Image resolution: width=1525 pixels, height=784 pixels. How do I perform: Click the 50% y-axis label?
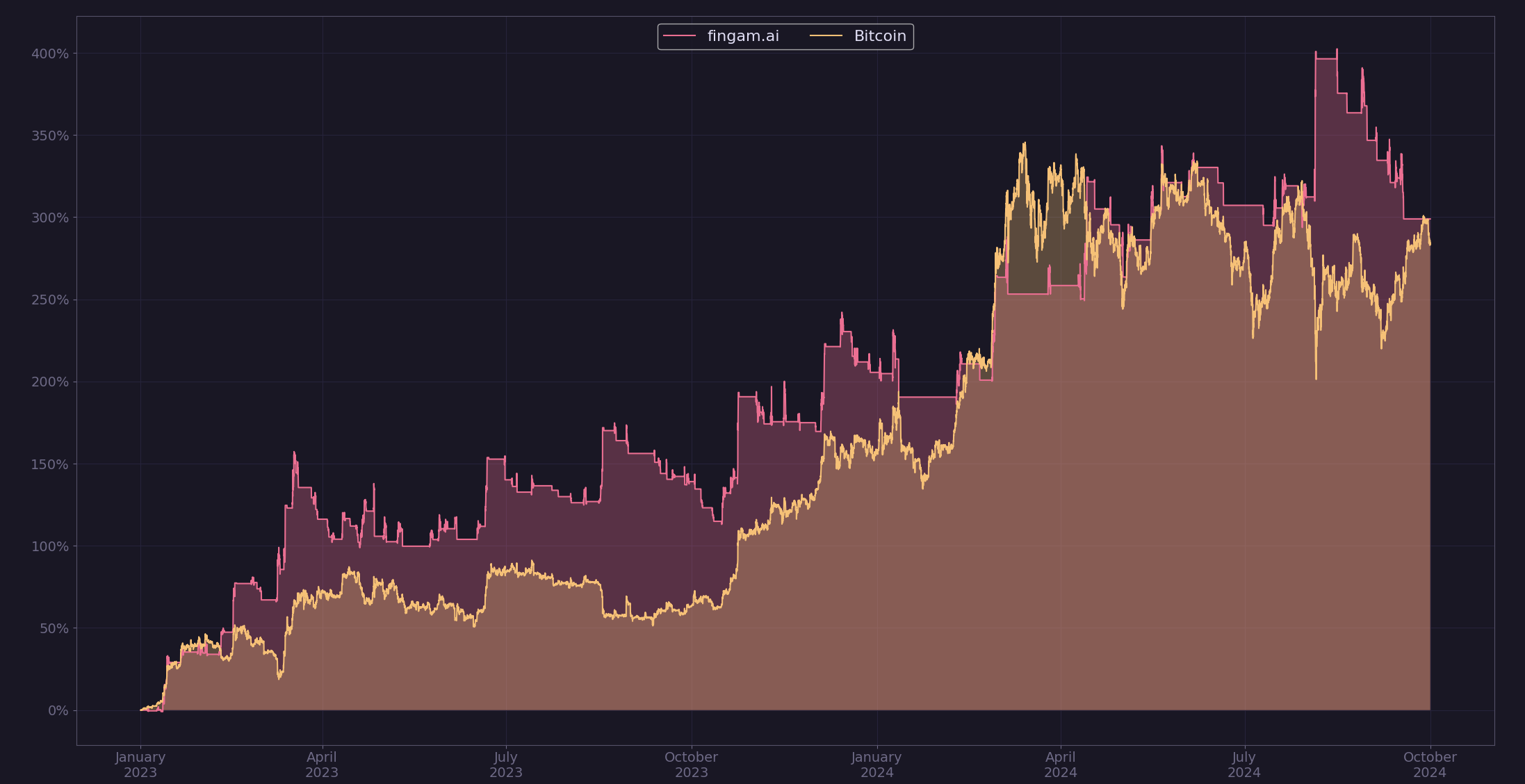click(54, 628)
